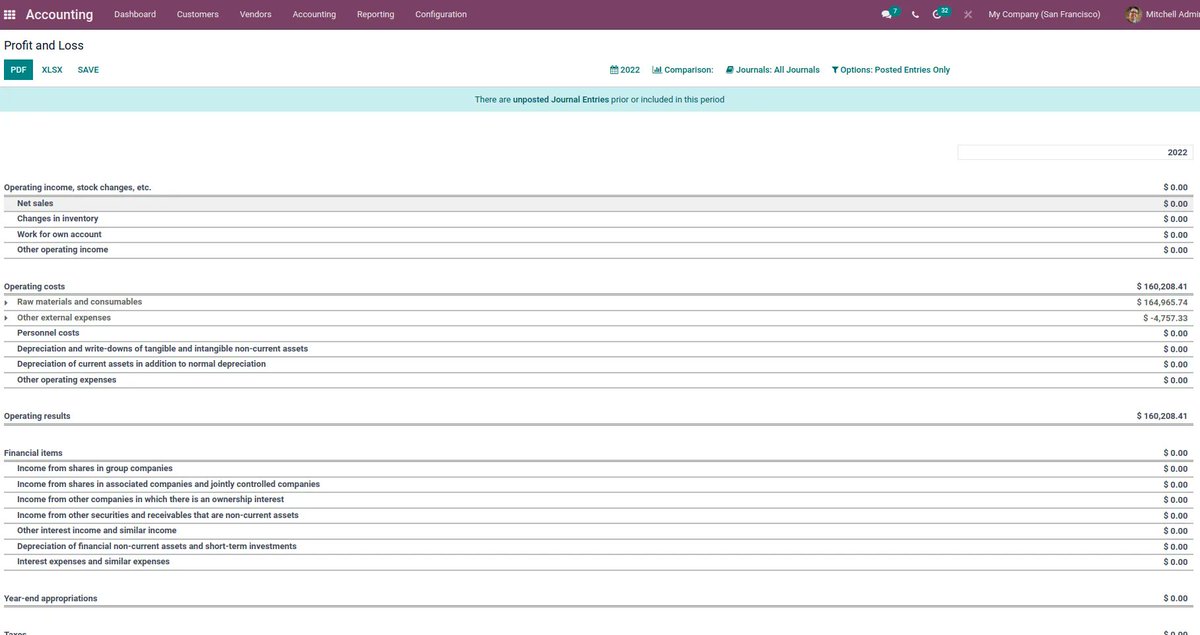Click the Mitchell Admin avatar picture
The image size is (1200, 635).
(1133, 14)
